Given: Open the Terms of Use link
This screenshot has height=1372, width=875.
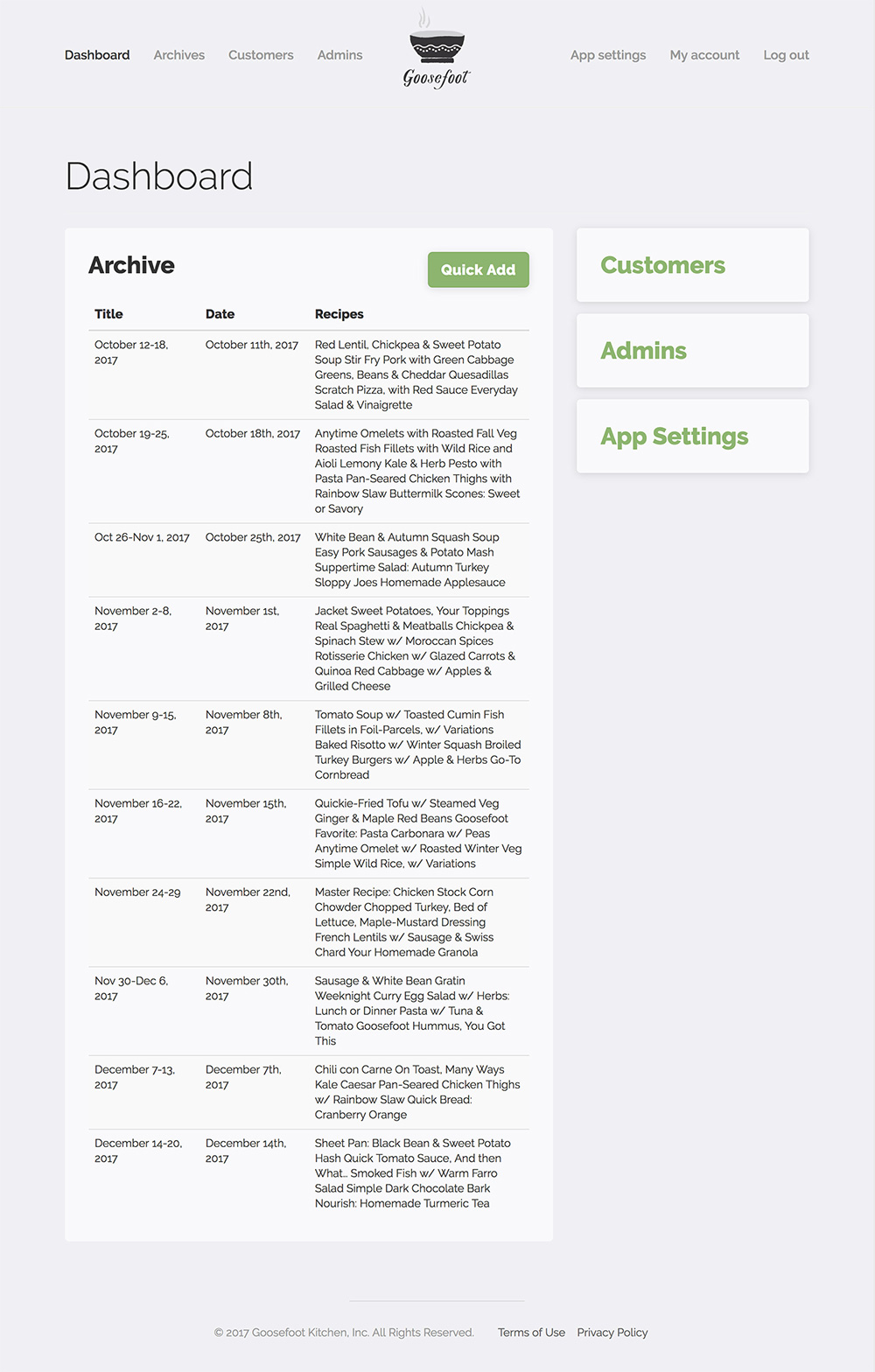Looking at the screenshot, I should pos(530,1333).
